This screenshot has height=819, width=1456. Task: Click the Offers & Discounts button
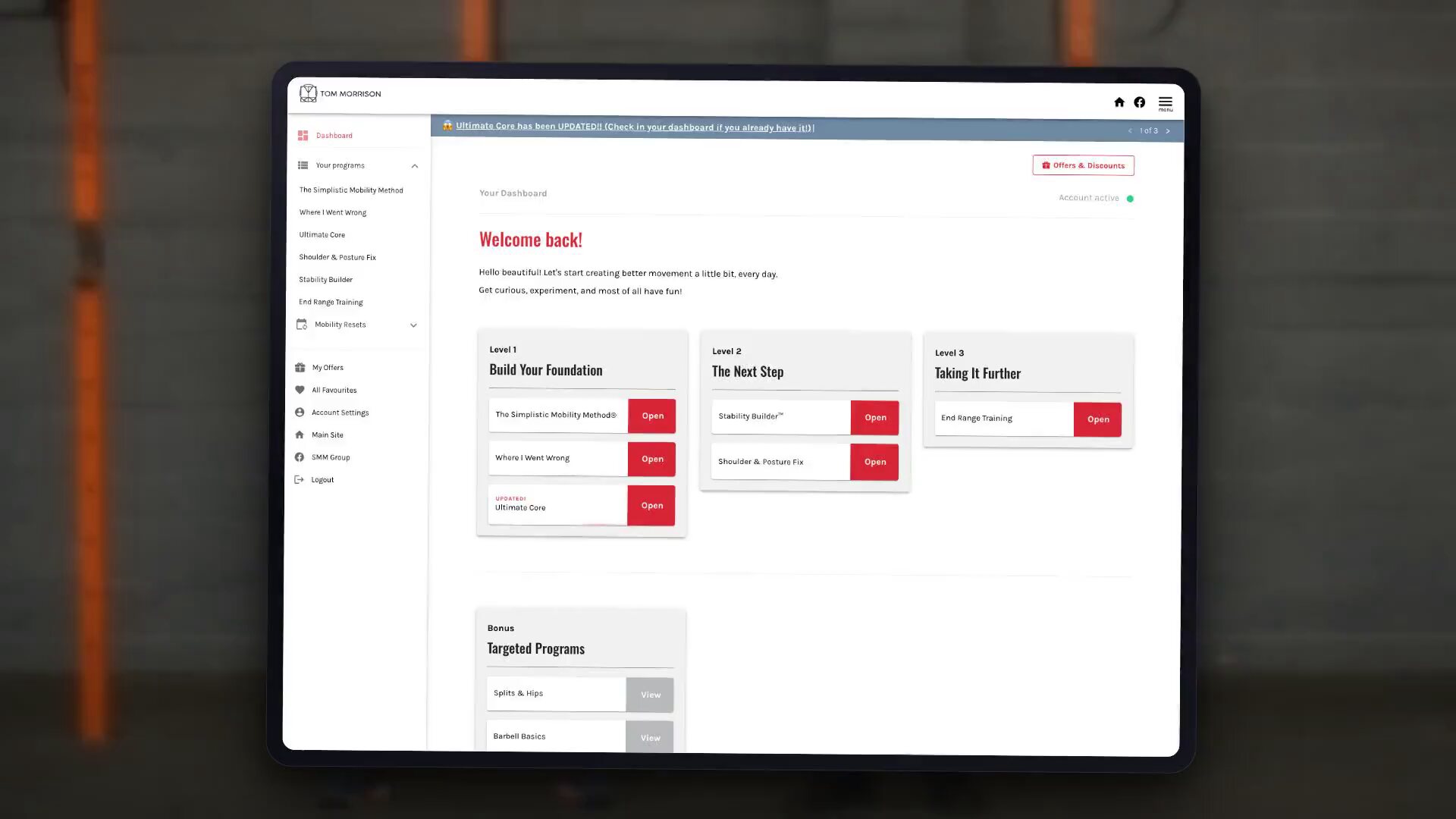point(1083,165)
